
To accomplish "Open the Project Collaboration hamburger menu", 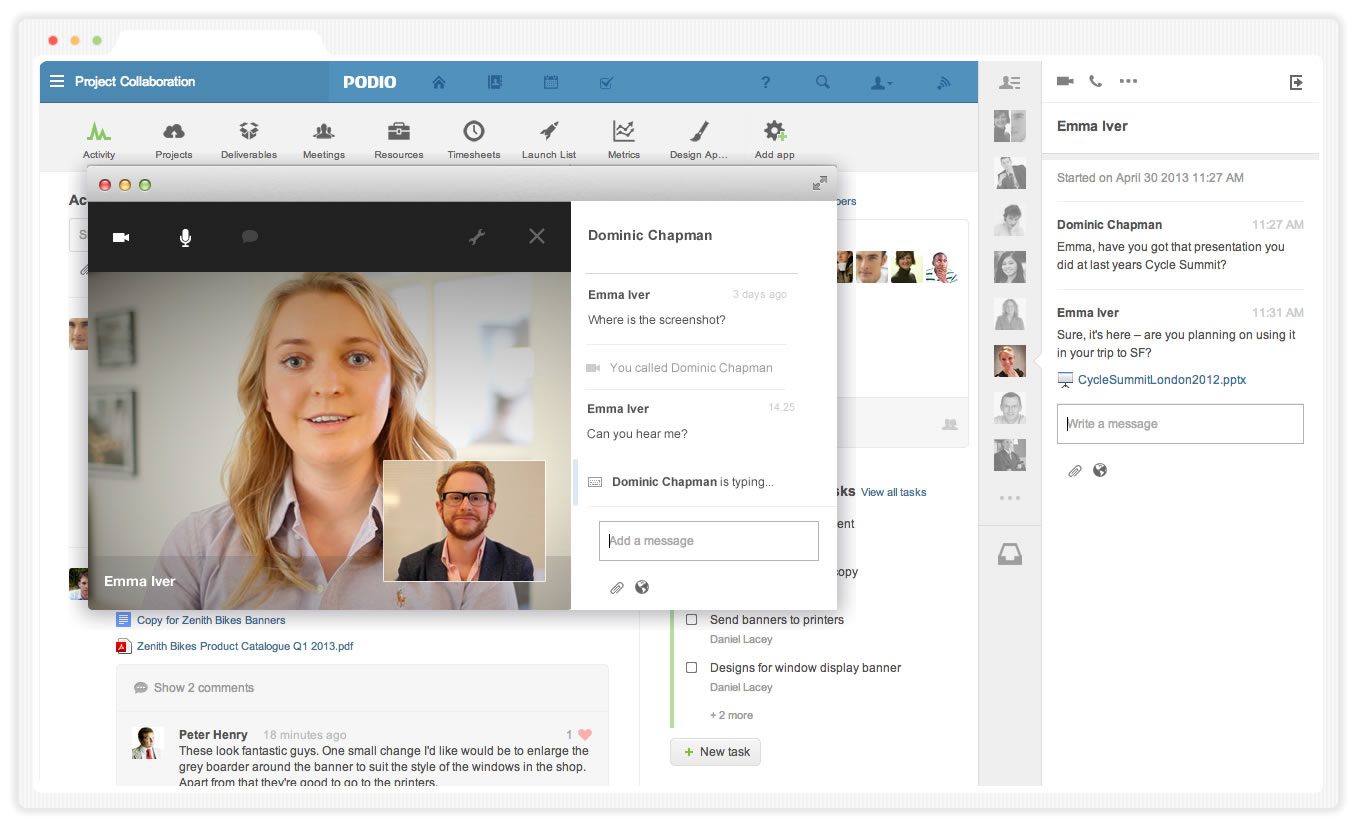I will (x=57, y=82).
